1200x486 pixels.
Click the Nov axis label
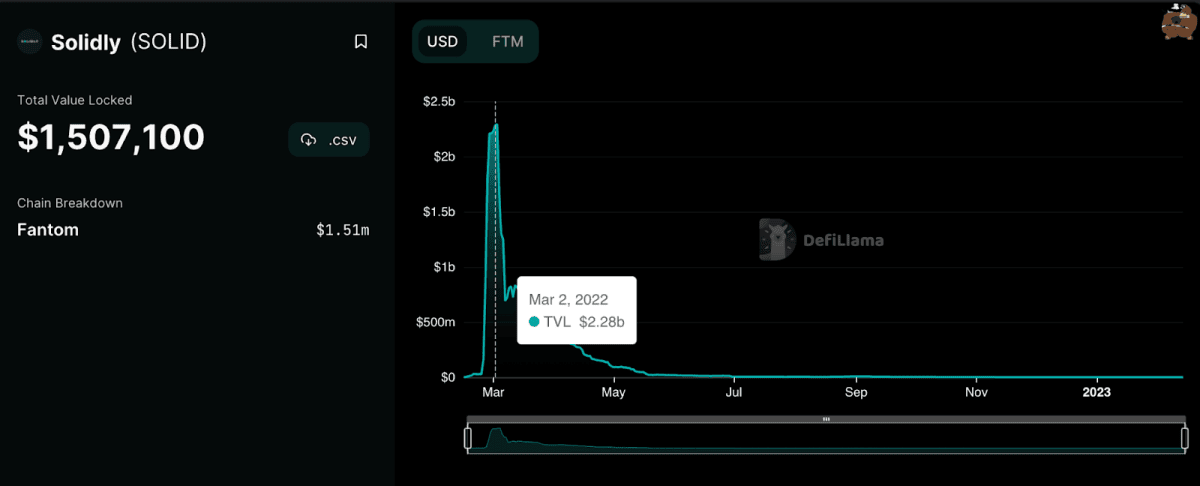977,393
